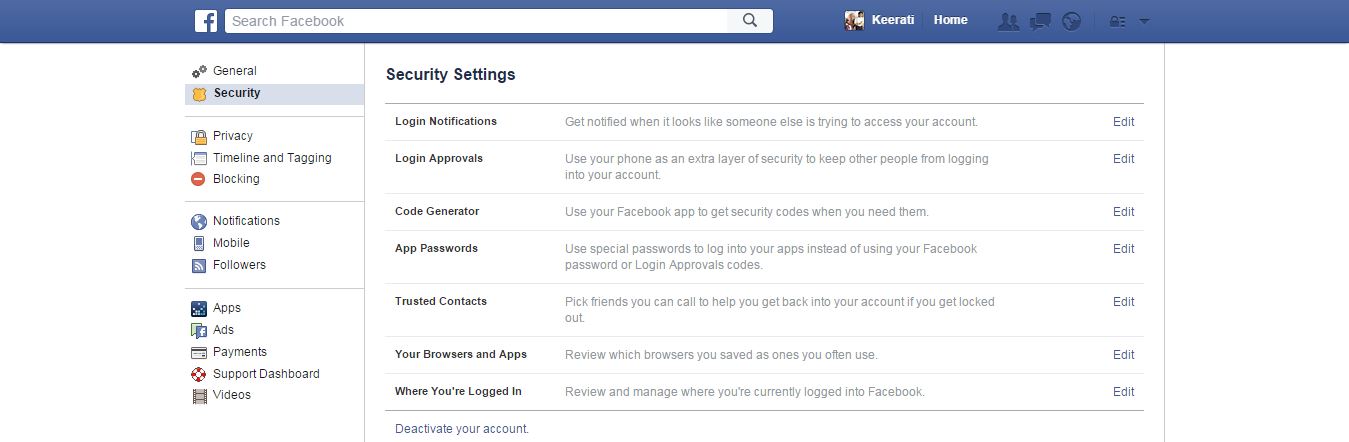Click the Apps sidebar icon
1349x442 pixels.
[199, 308]
